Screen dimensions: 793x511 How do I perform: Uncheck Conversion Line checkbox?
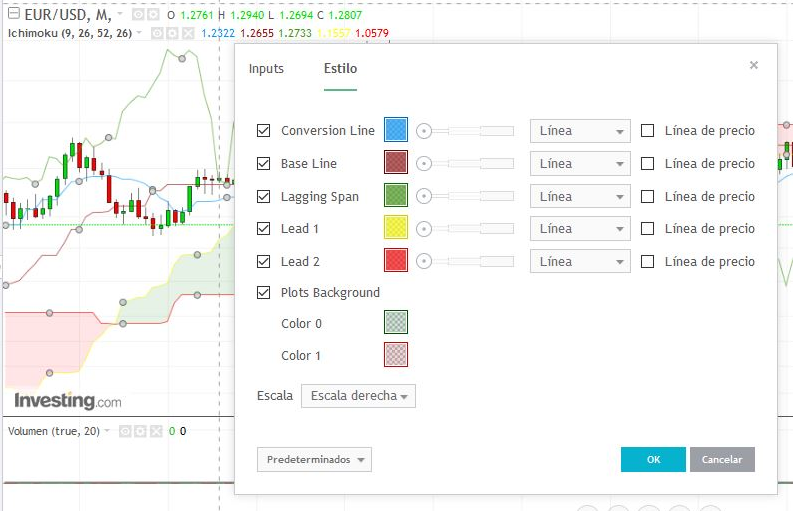(x=263, y=131)
